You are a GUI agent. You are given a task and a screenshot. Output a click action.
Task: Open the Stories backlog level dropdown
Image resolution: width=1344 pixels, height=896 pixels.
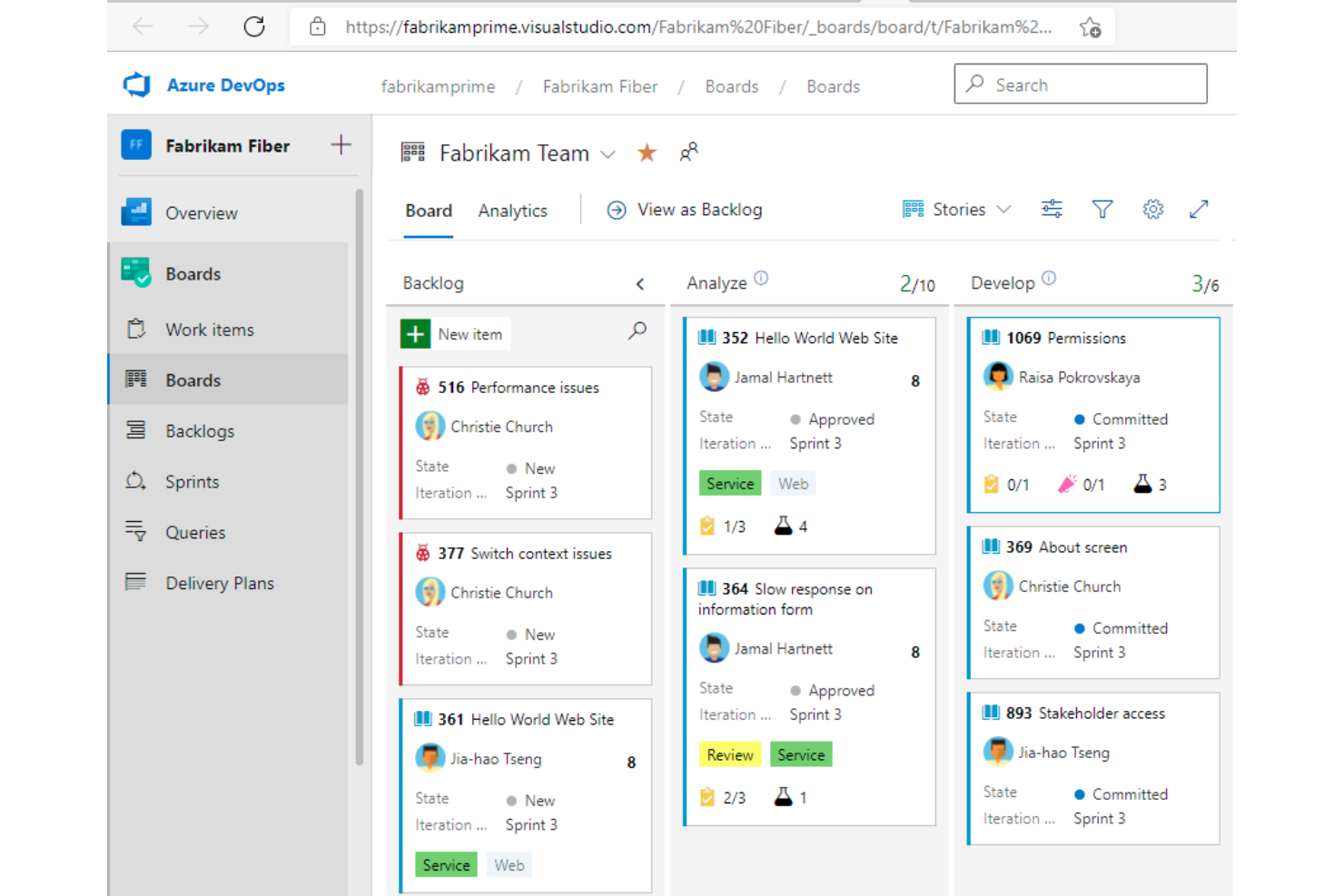(1004, 209)
